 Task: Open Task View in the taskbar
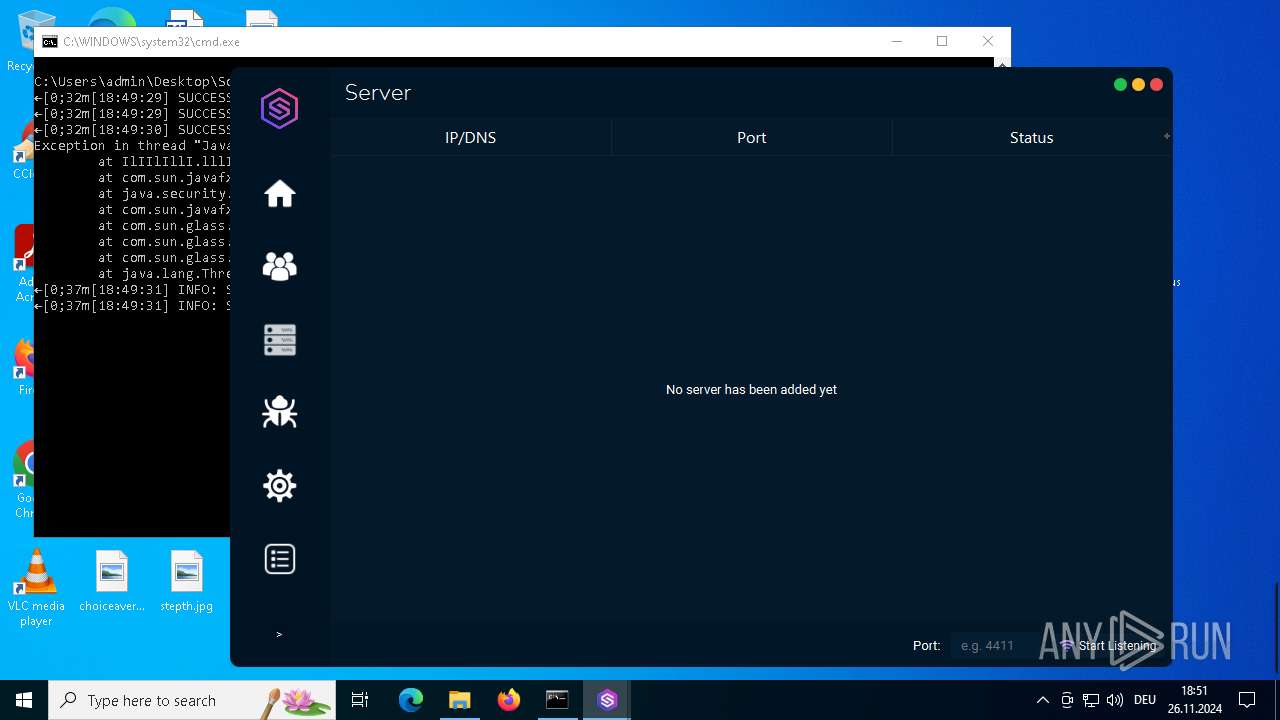point(360,700)
